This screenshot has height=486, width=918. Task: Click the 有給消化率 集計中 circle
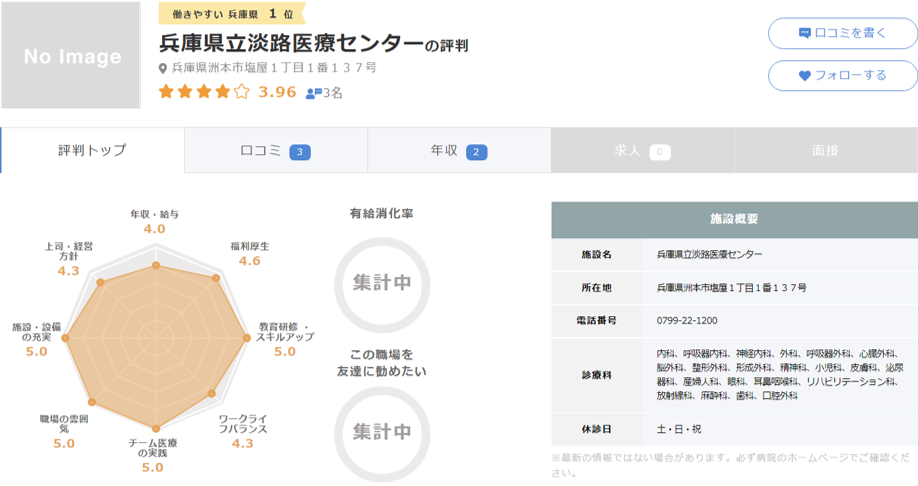tap(382, 284)
